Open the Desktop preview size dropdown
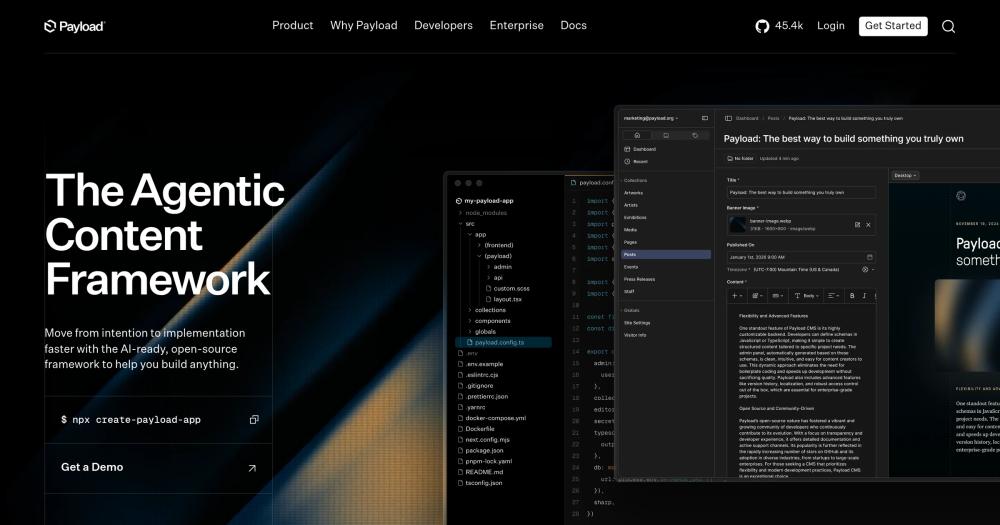Viewport: 1000px width, 525px height. click(x=905, y=175)
